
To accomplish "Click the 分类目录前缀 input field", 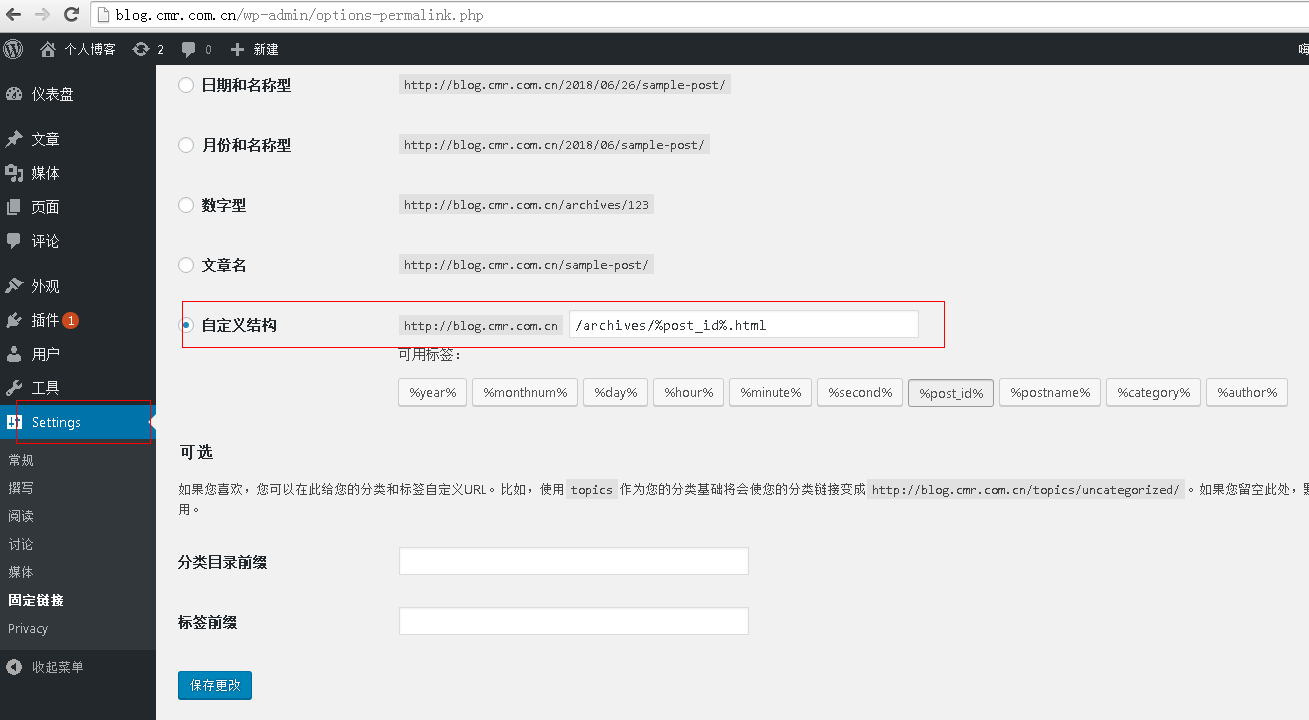I will pyautogui.click(x=574, y=561).
